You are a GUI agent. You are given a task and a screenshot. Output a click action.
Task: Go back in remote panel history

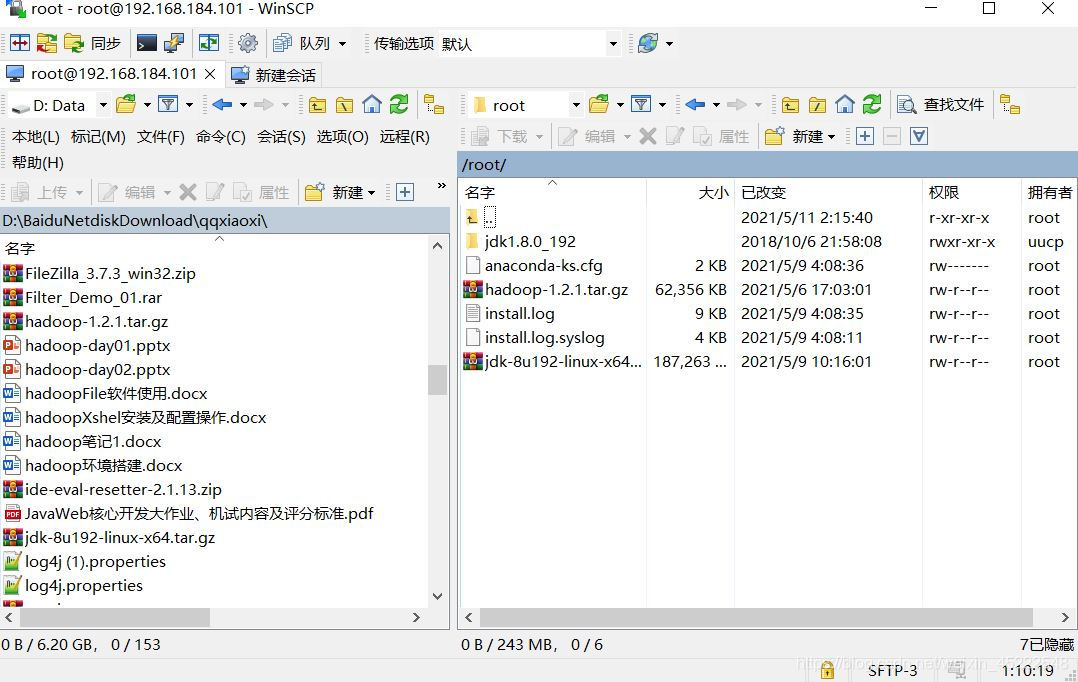(694, 104)
